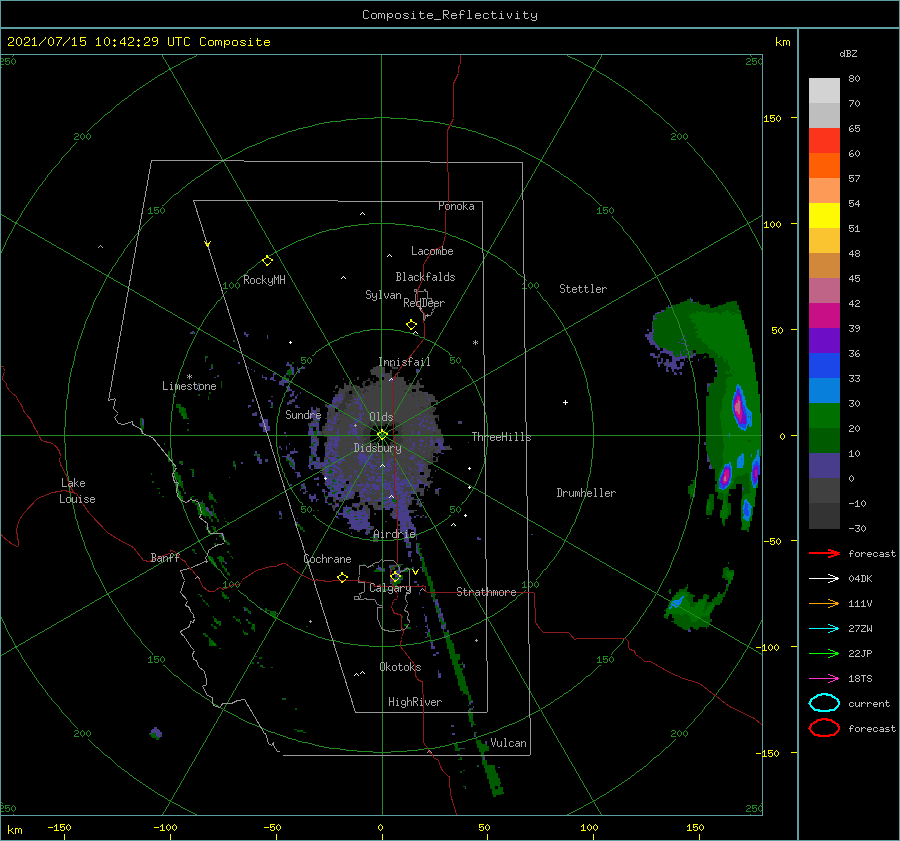Screen dimensions: 900x841
Task: Click the Calgary city label
Action: [x=390, y=588]
